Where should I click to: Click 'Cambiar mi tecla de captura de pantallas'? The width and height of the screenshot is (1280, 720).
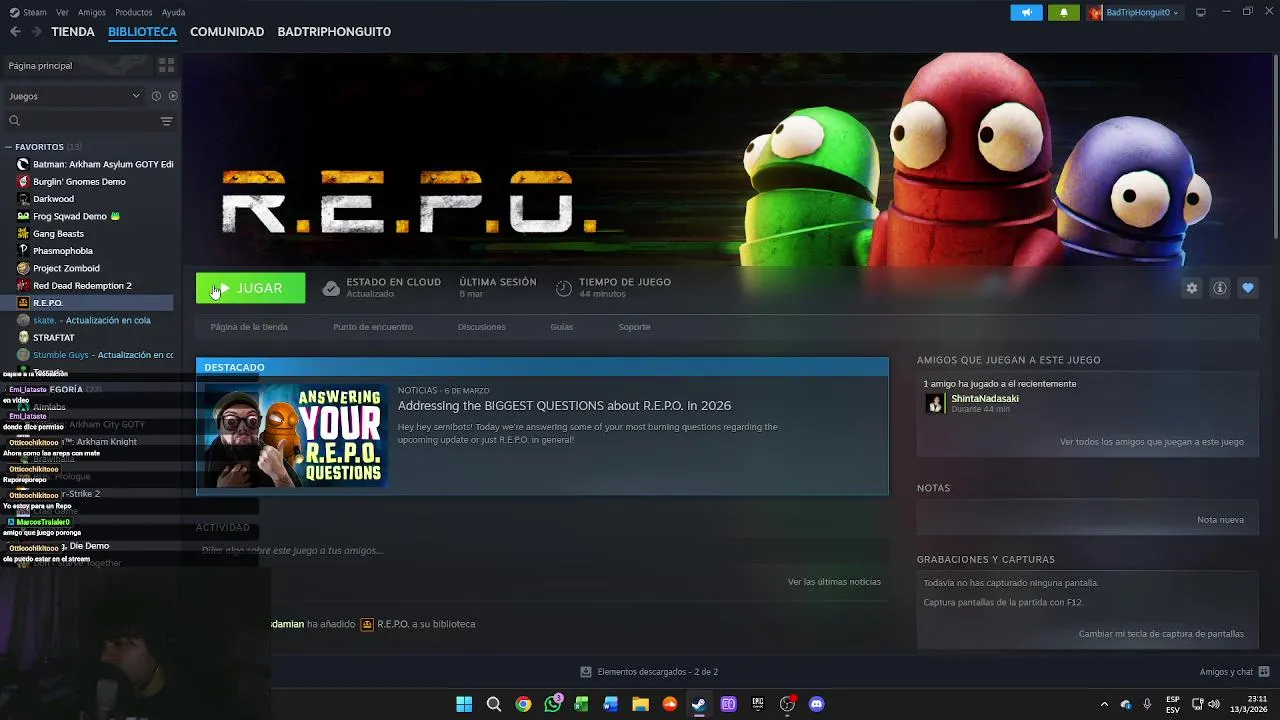point(1161,634)
